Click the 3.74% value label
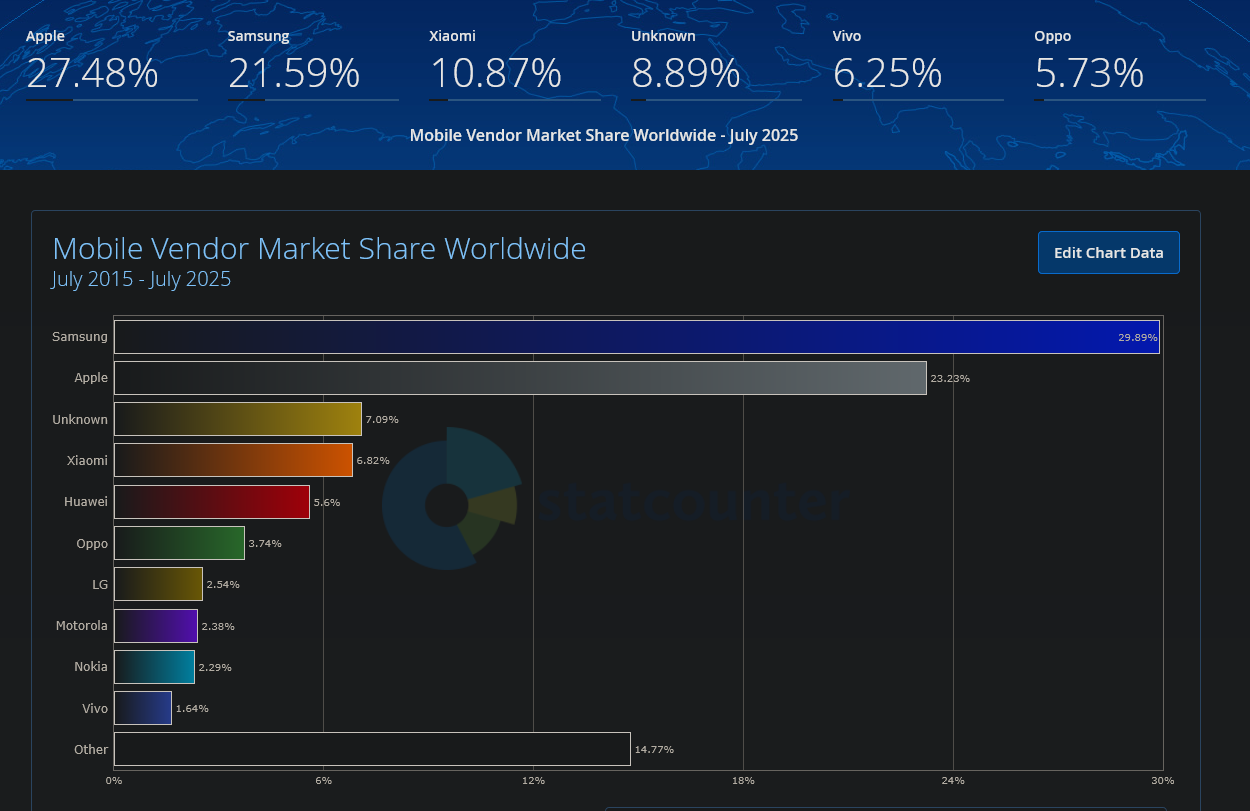The image size is (1250, 811). 265,544
